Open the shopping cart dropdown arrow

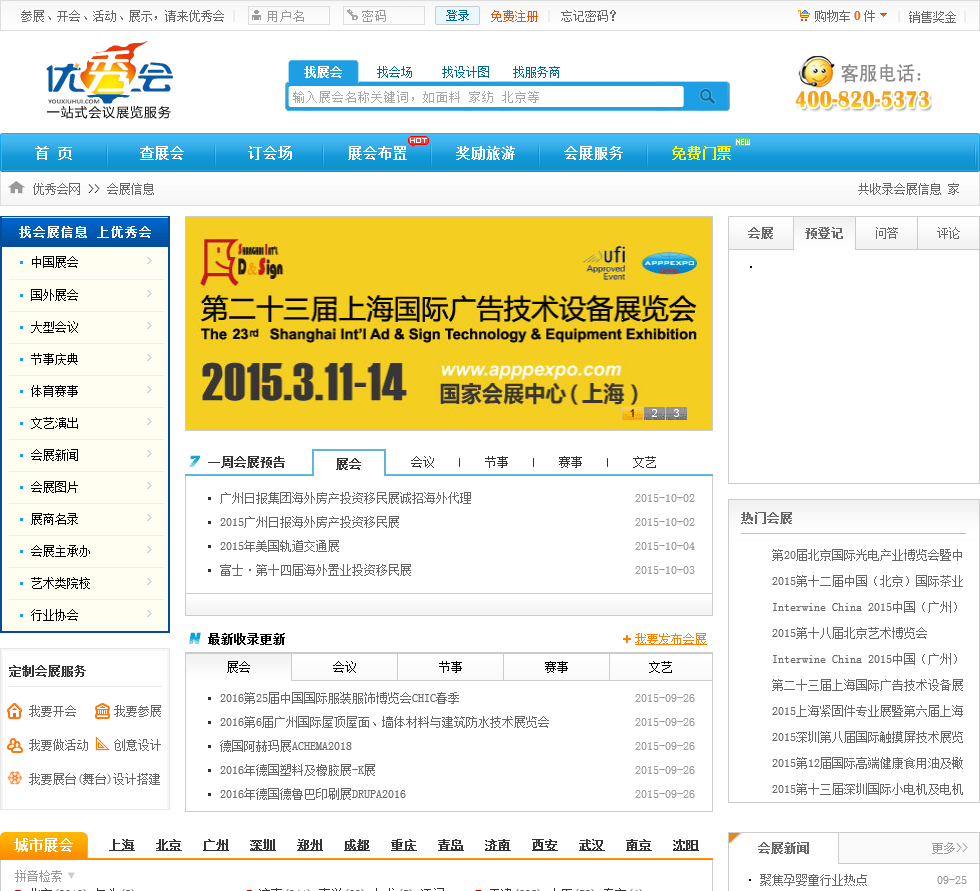(883, 14)
